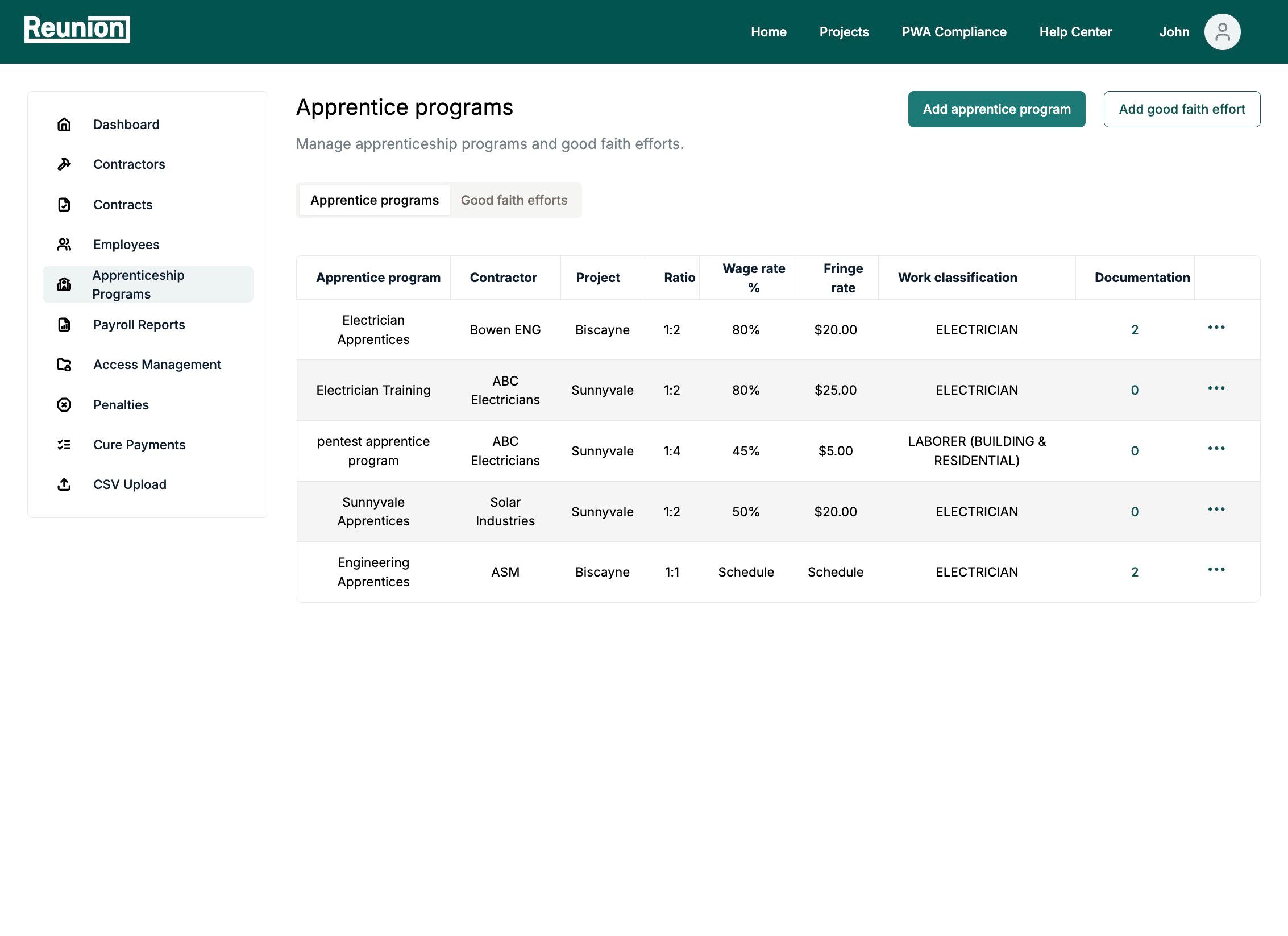Click the Employees people icon
1288x936 pixels.
pyautogui.click(x=64, y=245)
